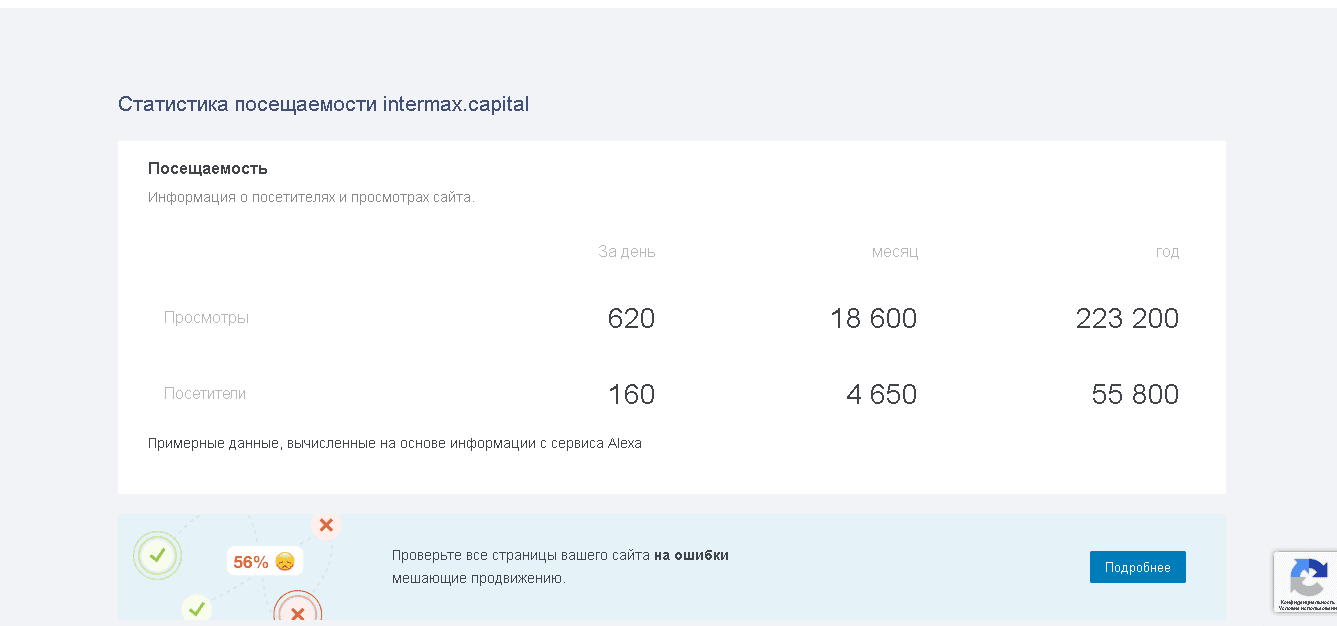
Task: Select the daily visitors value 160
Action: pyautogui.click(x=631, y=395)
